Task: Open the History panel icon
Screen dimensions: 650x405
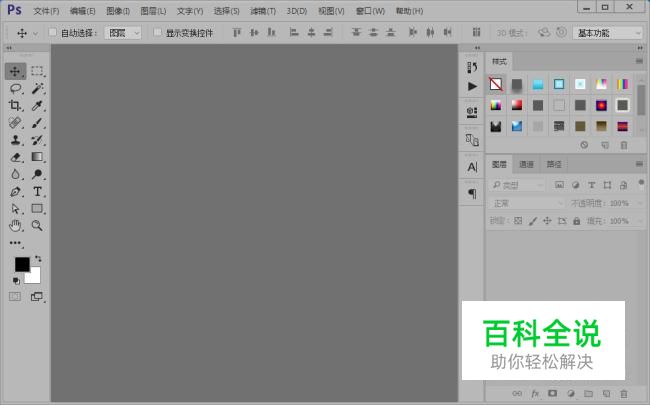Action: pyautogui.click(x=472, y=67)
